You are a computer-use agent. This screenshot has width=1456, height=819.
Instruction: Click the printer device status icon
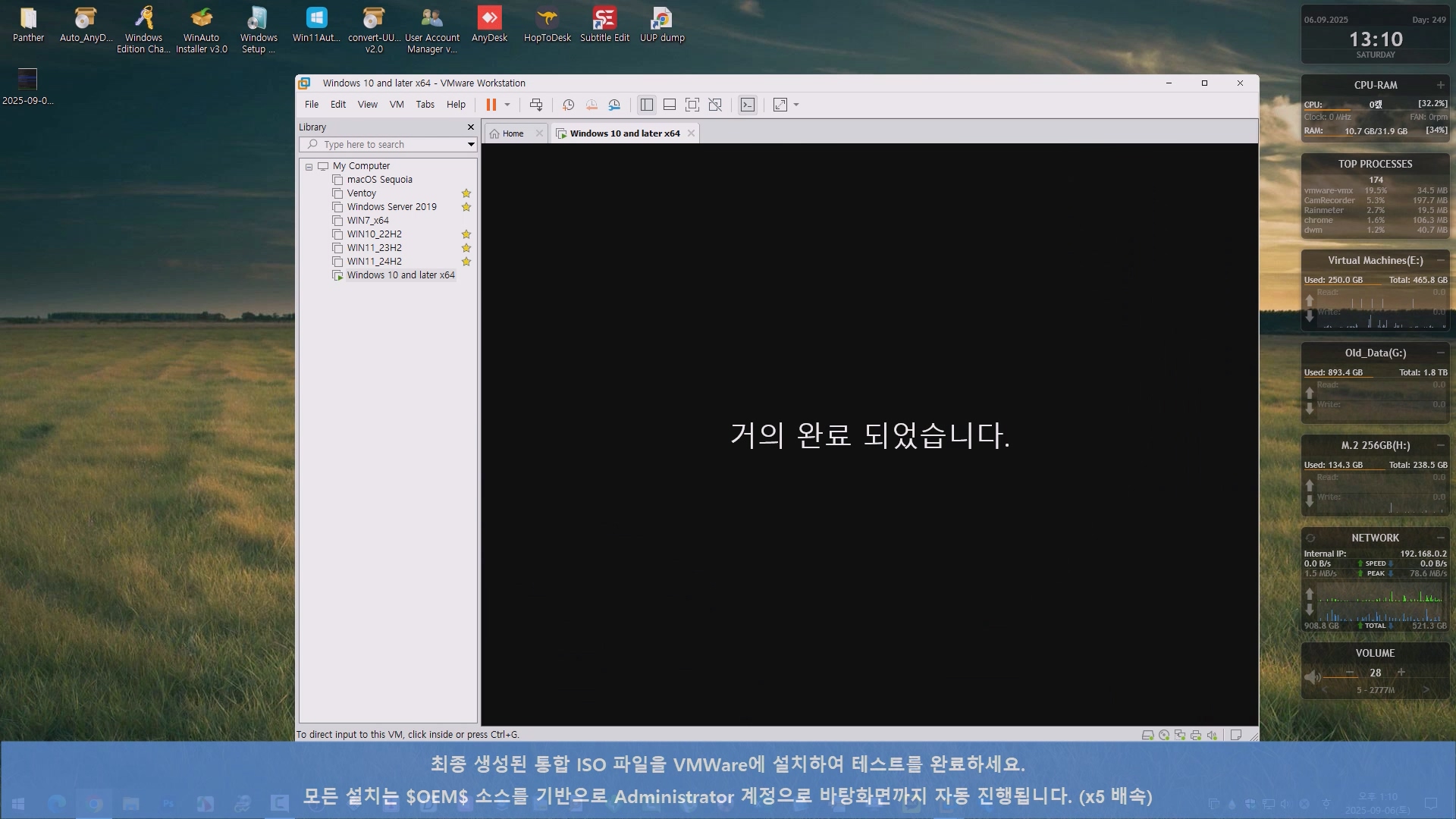(1196, 735)
